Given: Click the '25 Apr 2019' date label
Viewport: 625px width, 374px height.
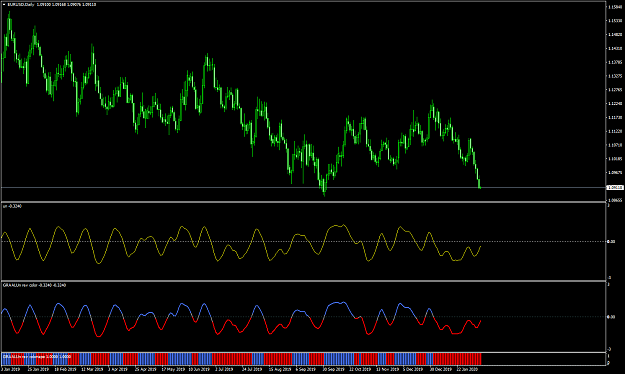Looking at the screenshot, I should [145, 369].
